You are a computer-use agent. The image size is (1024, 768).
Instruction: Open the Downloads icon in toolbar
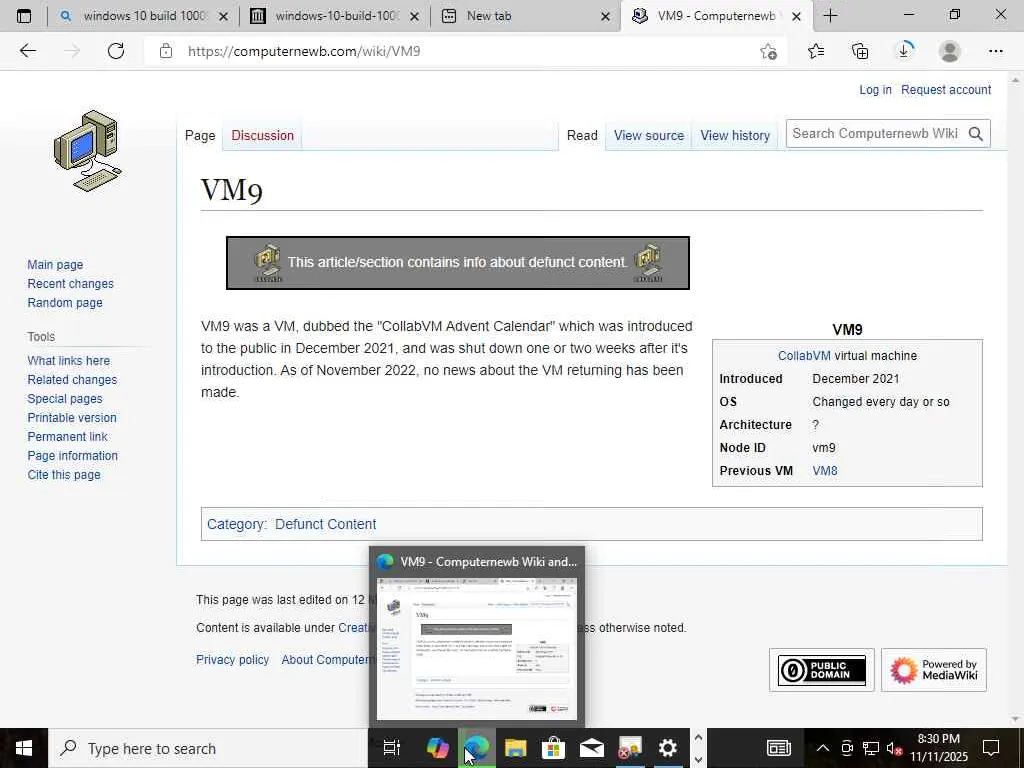point(904,51)
